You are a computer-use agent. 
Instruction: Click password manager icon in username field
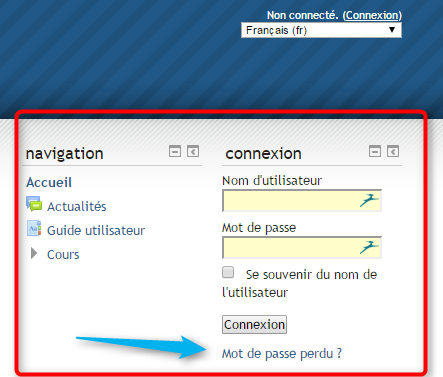(369, 200)
